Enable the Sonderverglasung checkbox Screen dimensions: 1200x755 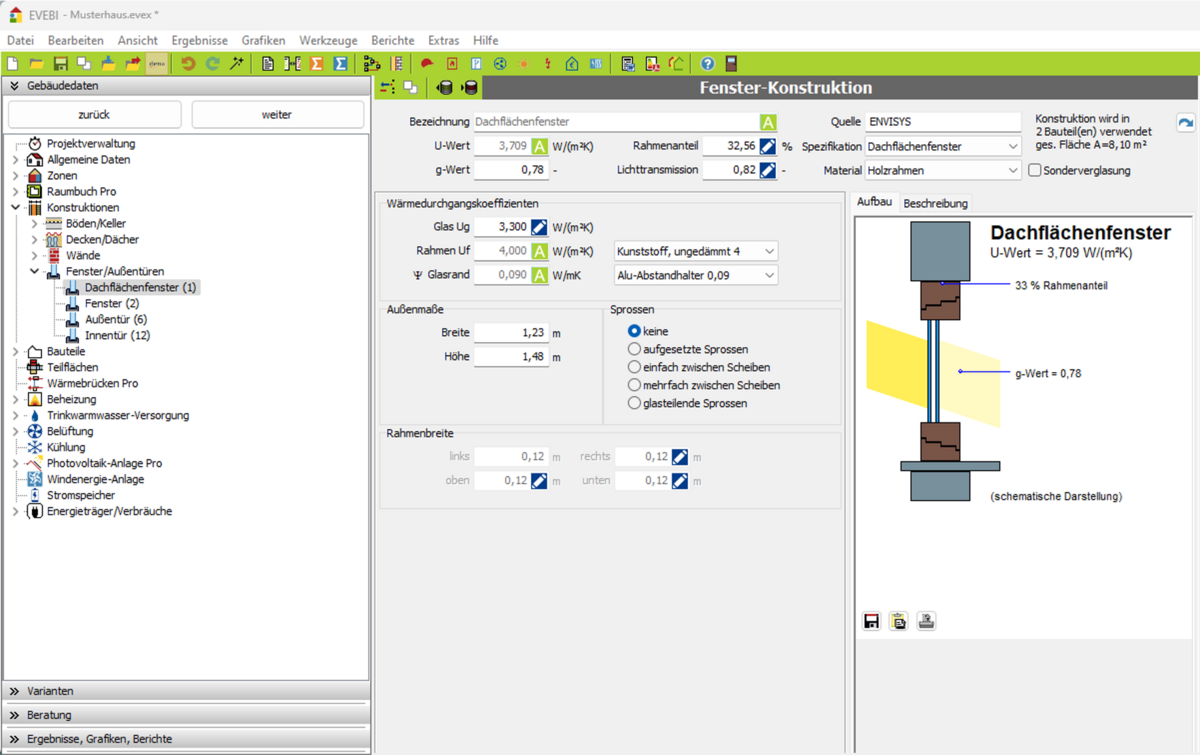pos(1035,171)
